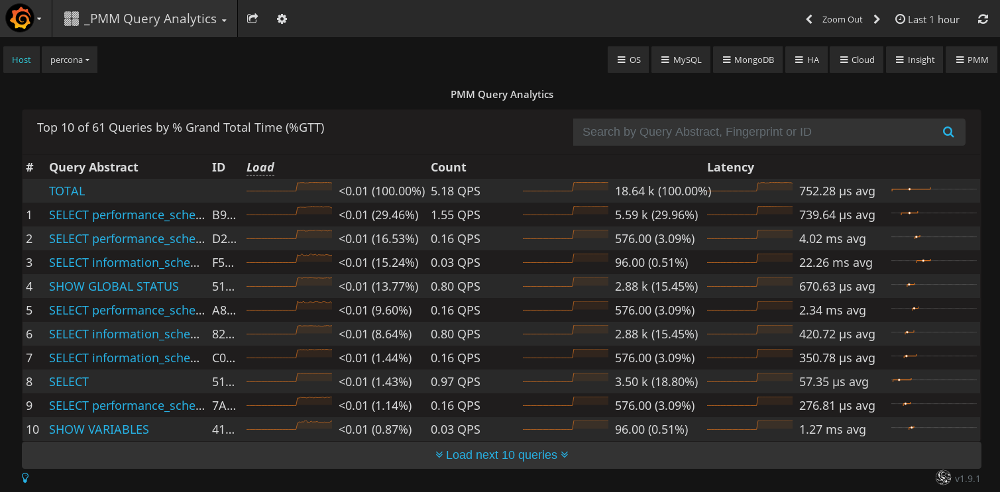Sort by the Load column header
The image size is (1000, 492).
(260, 168)
